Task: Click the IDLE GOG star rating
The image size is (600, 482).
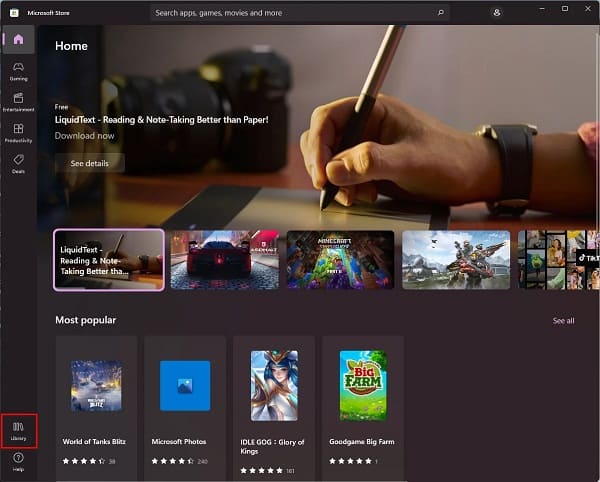Action: [x=262, y=471]
